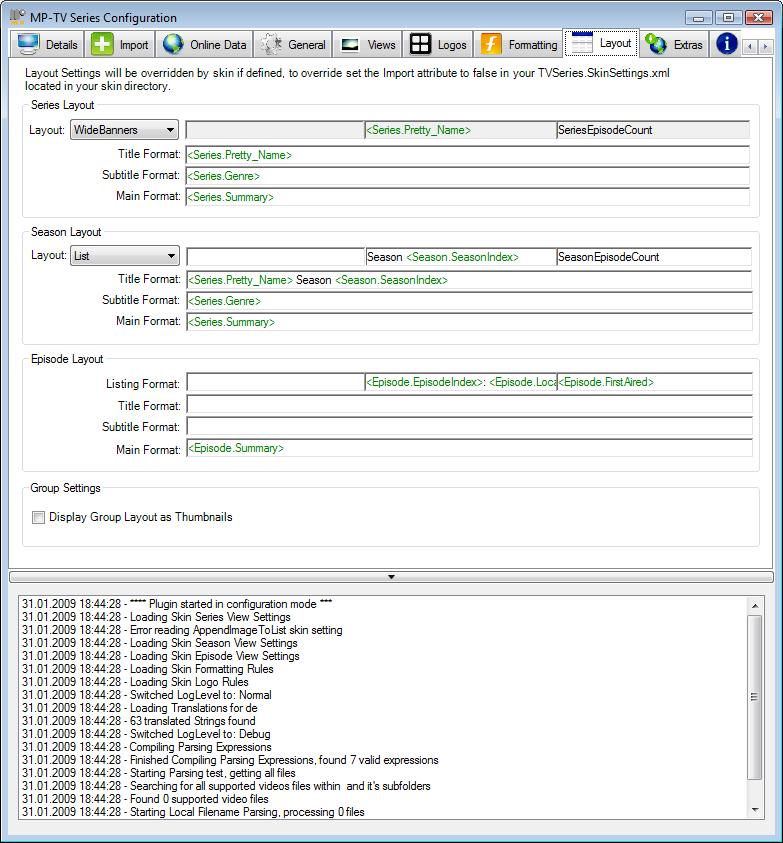Screen dimensions: 783x843
Task: Click the Online Data globe icon
Action: pyautogui.click(x=173, y=44)
